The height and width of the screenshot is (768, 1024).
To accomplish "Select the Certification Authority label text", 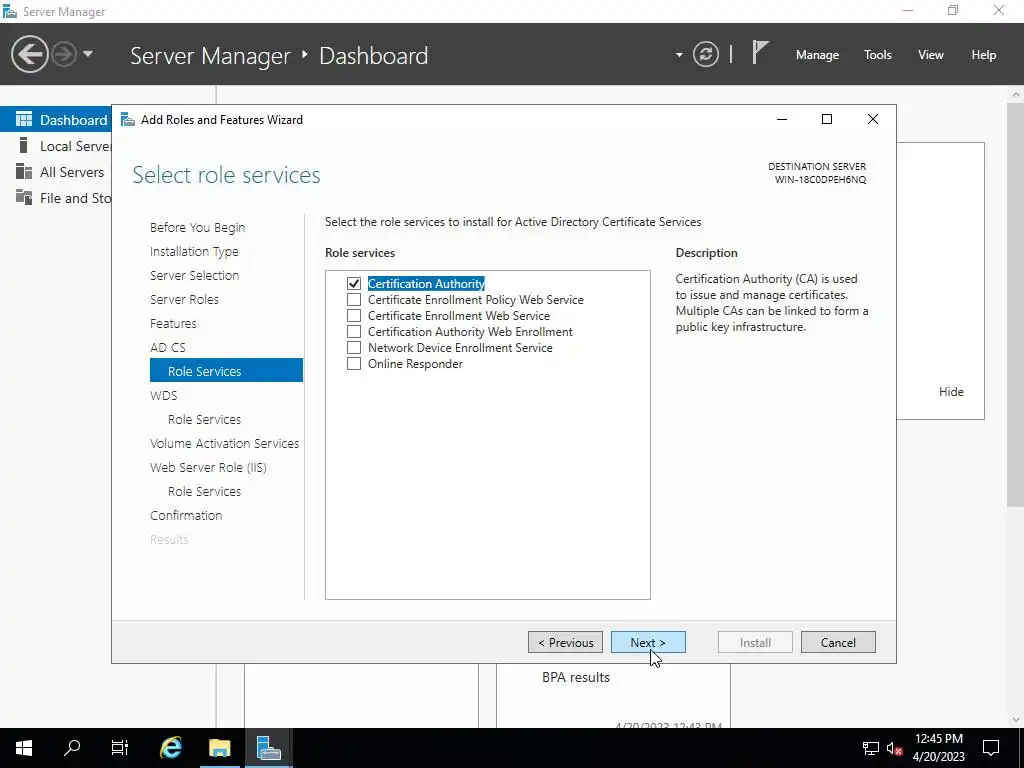I will [426, 283].
